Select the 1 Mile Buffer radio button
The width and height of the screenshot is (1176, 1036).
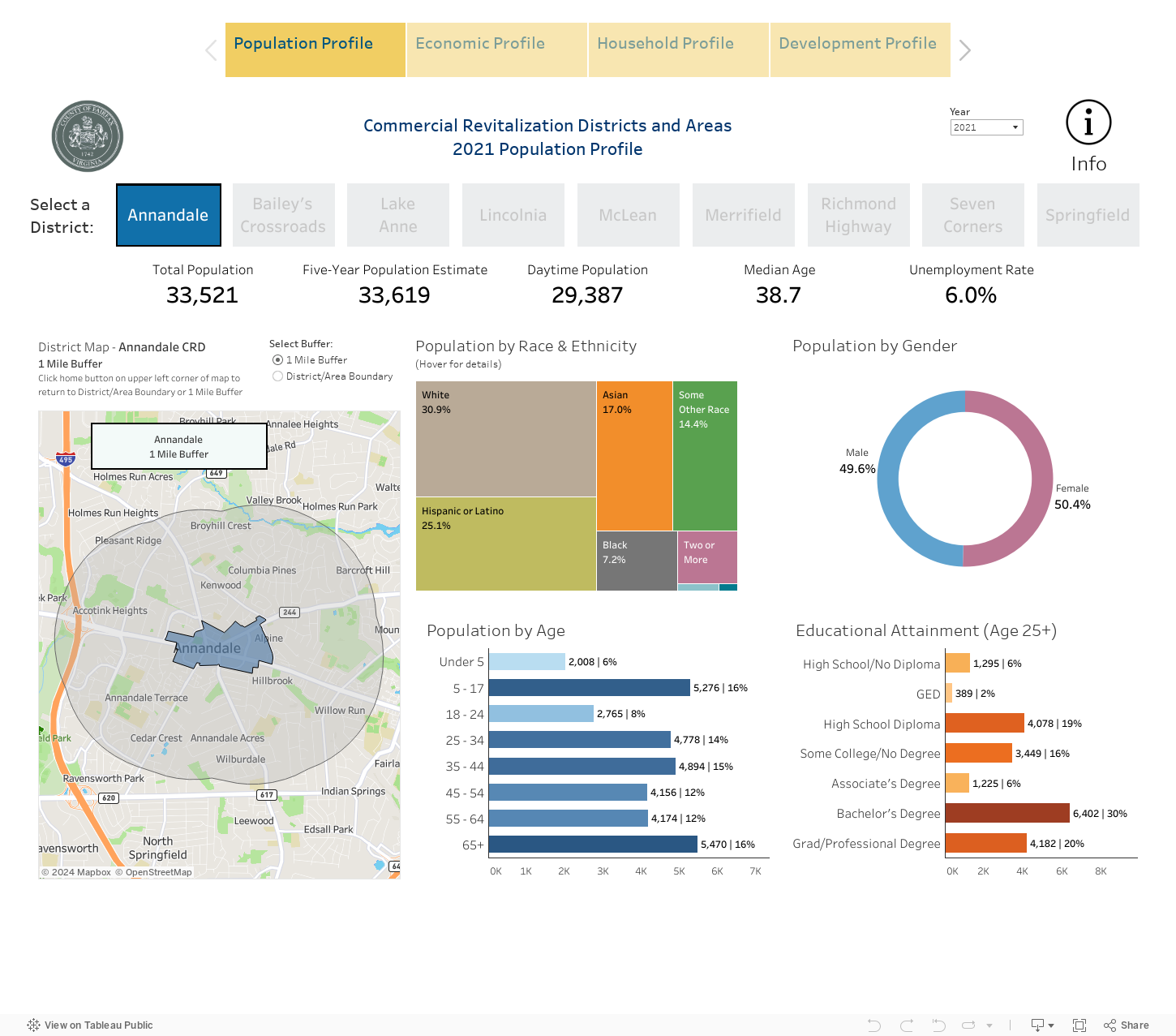(277, 360)
